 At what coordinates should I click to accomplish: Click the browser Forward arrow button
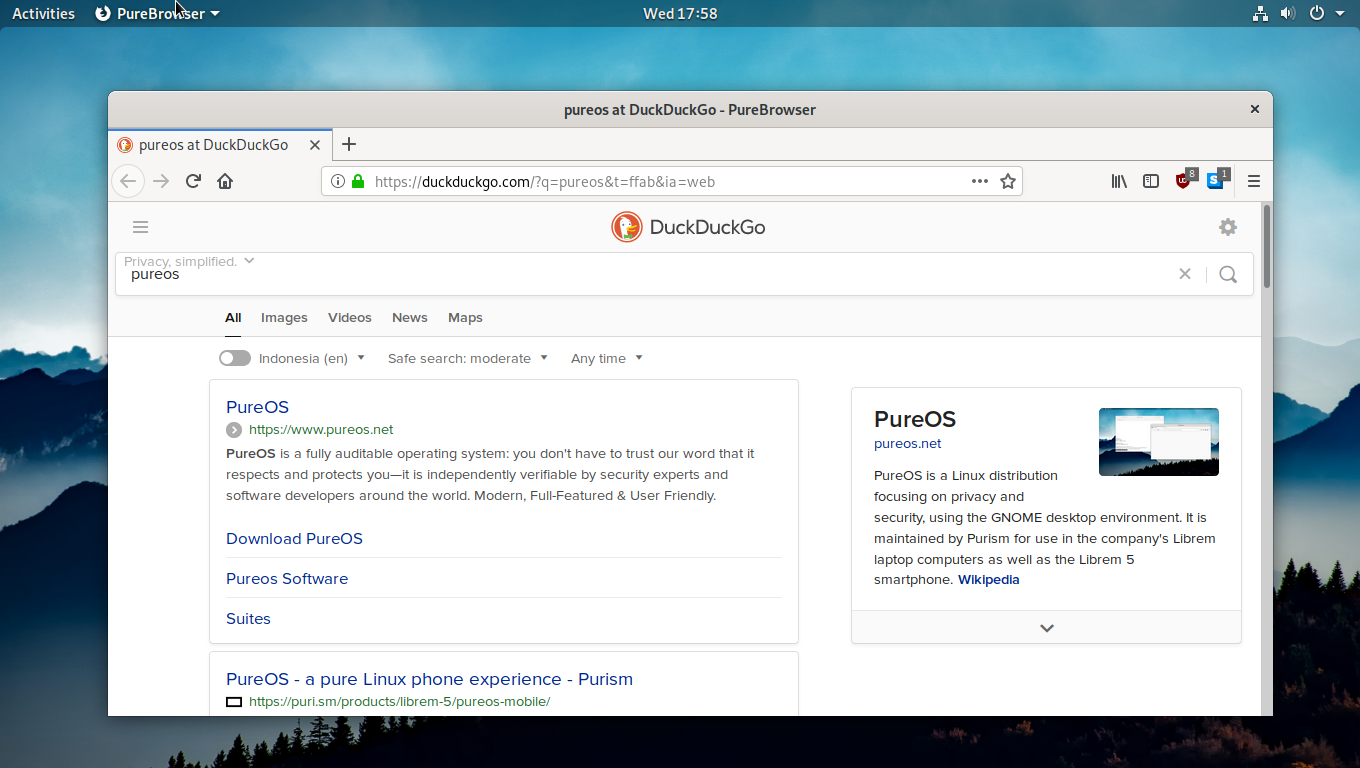(161, 181)
